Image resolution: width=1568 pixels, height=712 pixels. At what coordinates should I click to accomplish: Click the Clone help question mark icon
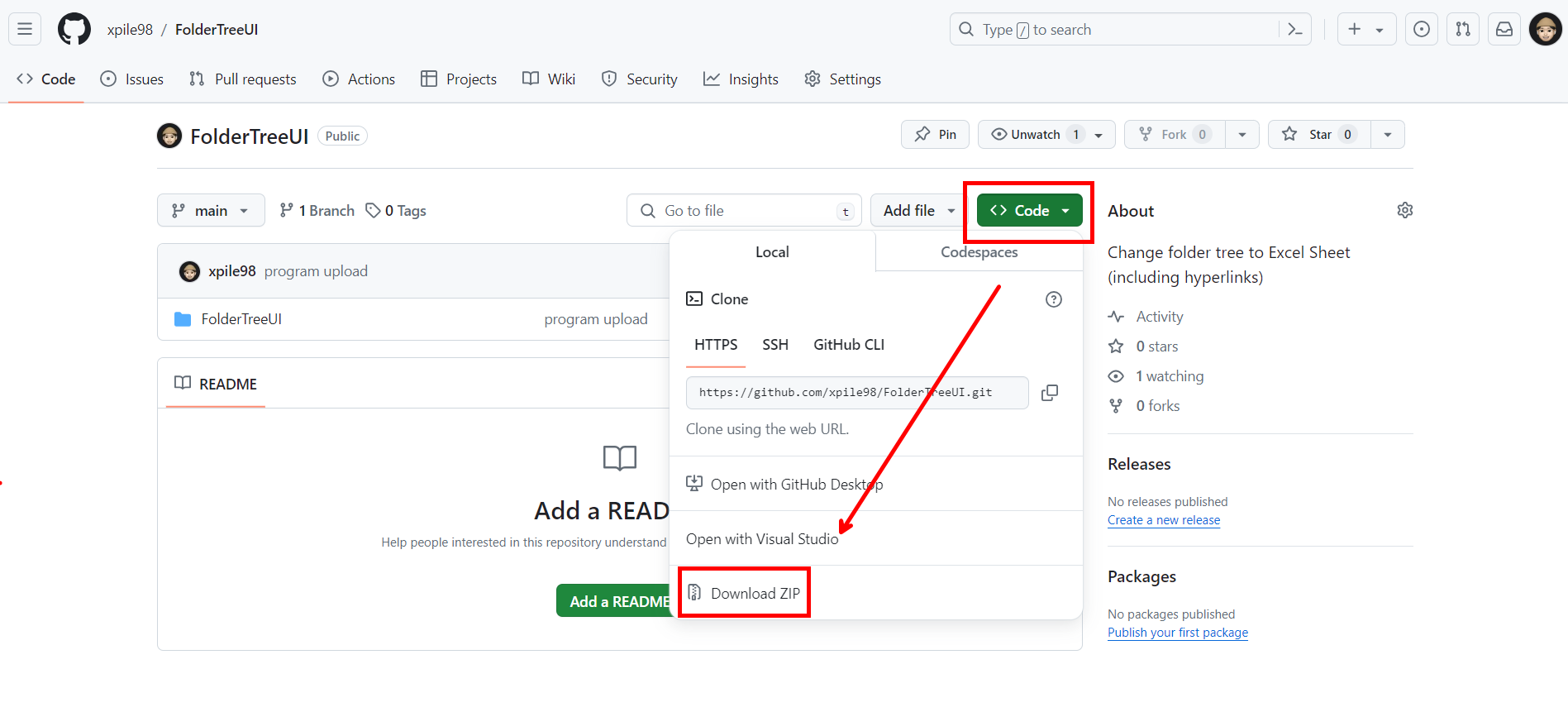pyautogui.click(x=1054, y=299)
